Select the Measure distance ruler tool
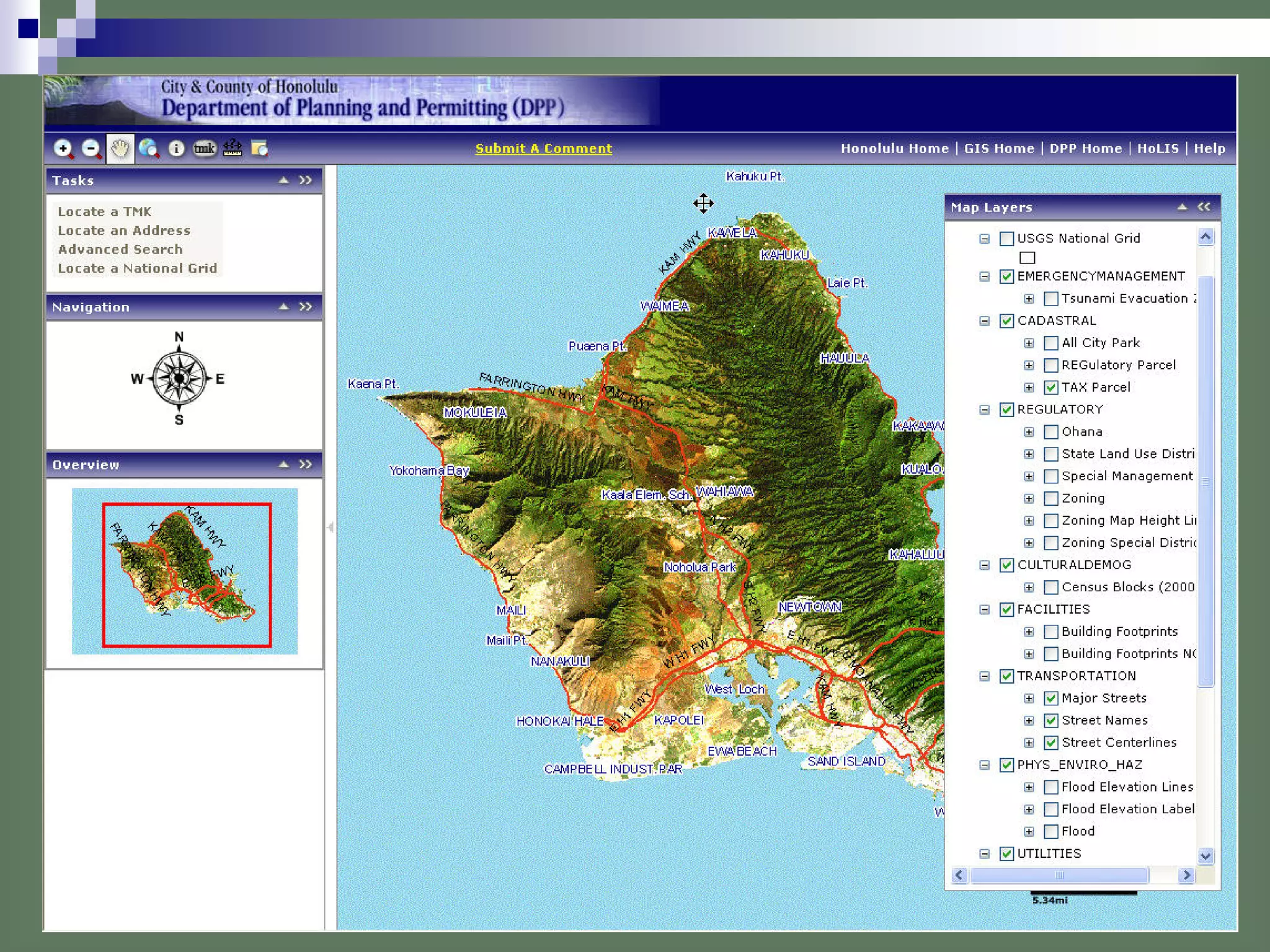 (x=232, y=149)
